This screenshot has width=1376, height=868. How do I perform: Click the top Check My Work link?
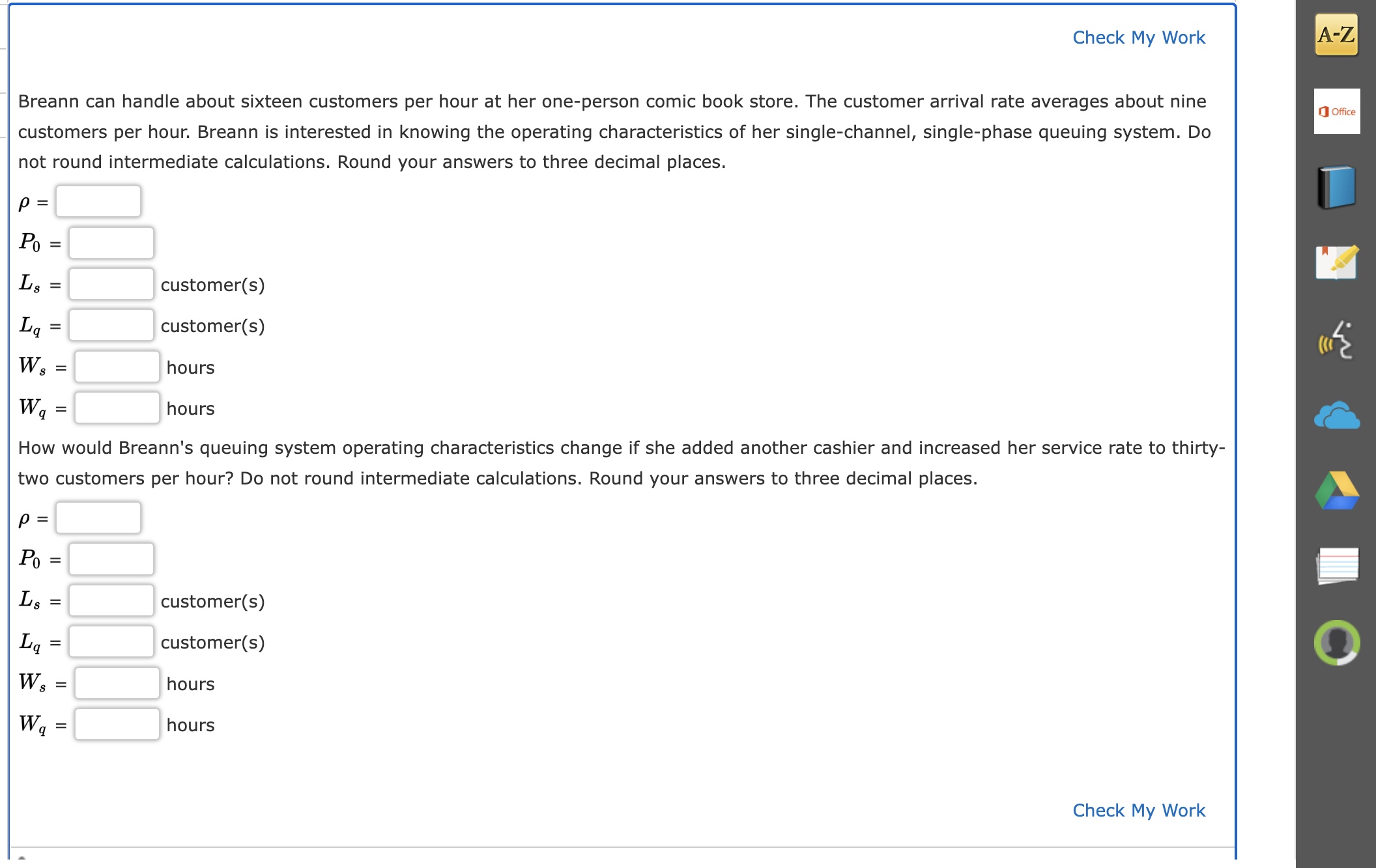point(1138,37)
